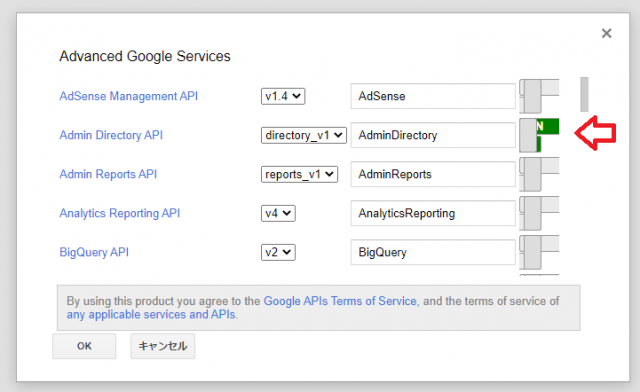
Task: Enable the AdminReports service switch
Action: click(539, 174)
